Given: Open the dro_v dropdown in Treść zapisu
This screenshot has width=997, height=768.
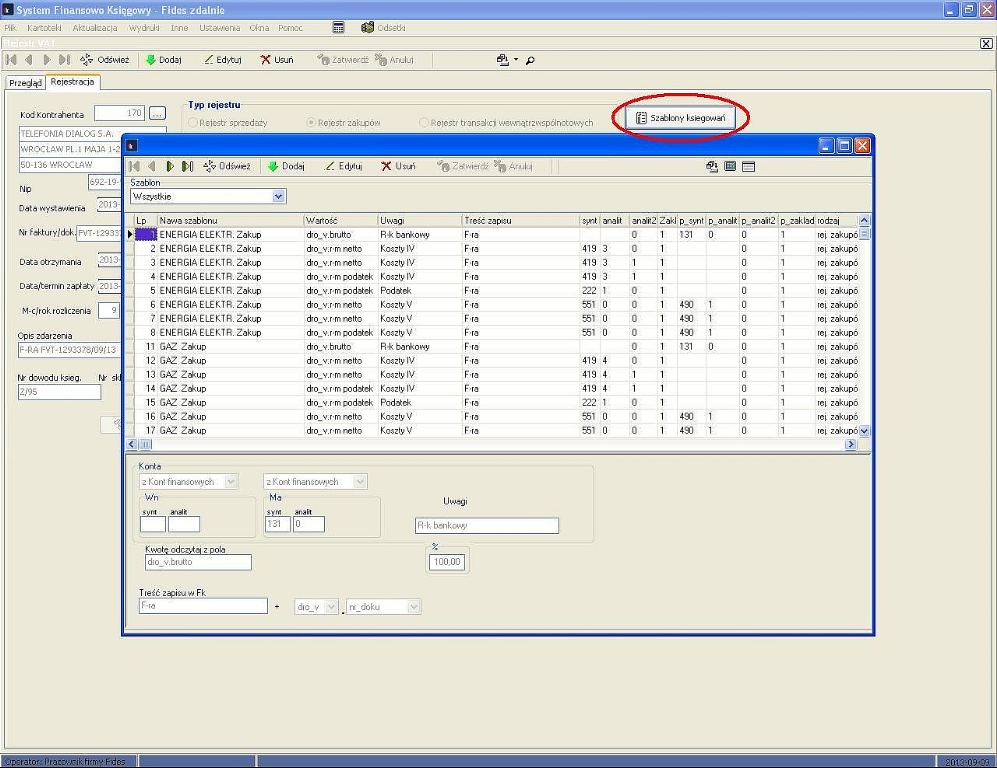Looking at the screenshot, I should [x=331, y=607].
